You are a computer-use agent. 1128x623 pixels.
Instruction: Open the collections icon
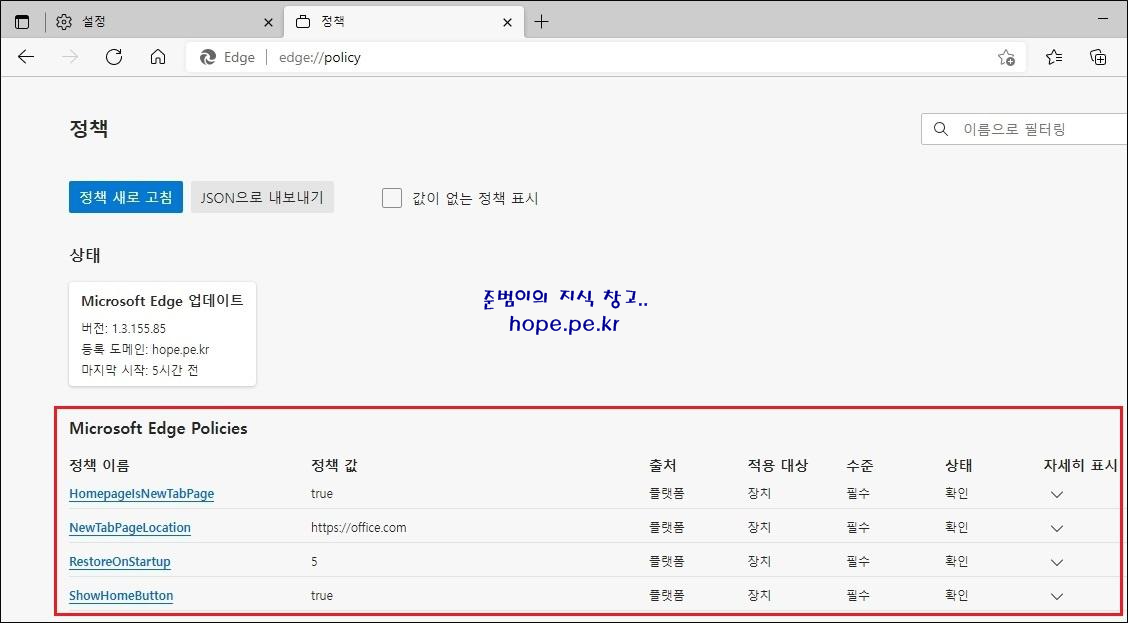[x=1098, y=58]
